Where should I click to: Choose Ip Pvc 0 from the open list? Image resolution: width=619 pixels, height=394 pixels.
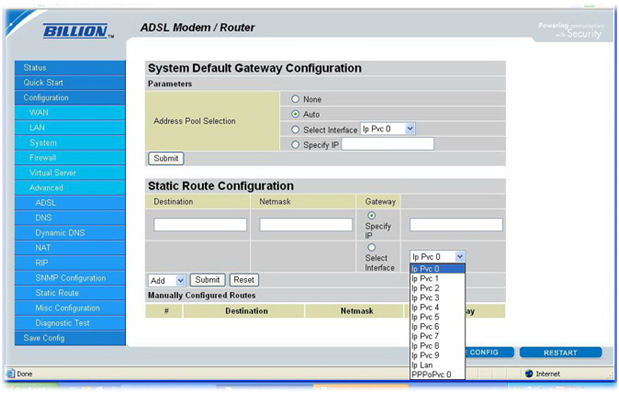pos(437,269)
